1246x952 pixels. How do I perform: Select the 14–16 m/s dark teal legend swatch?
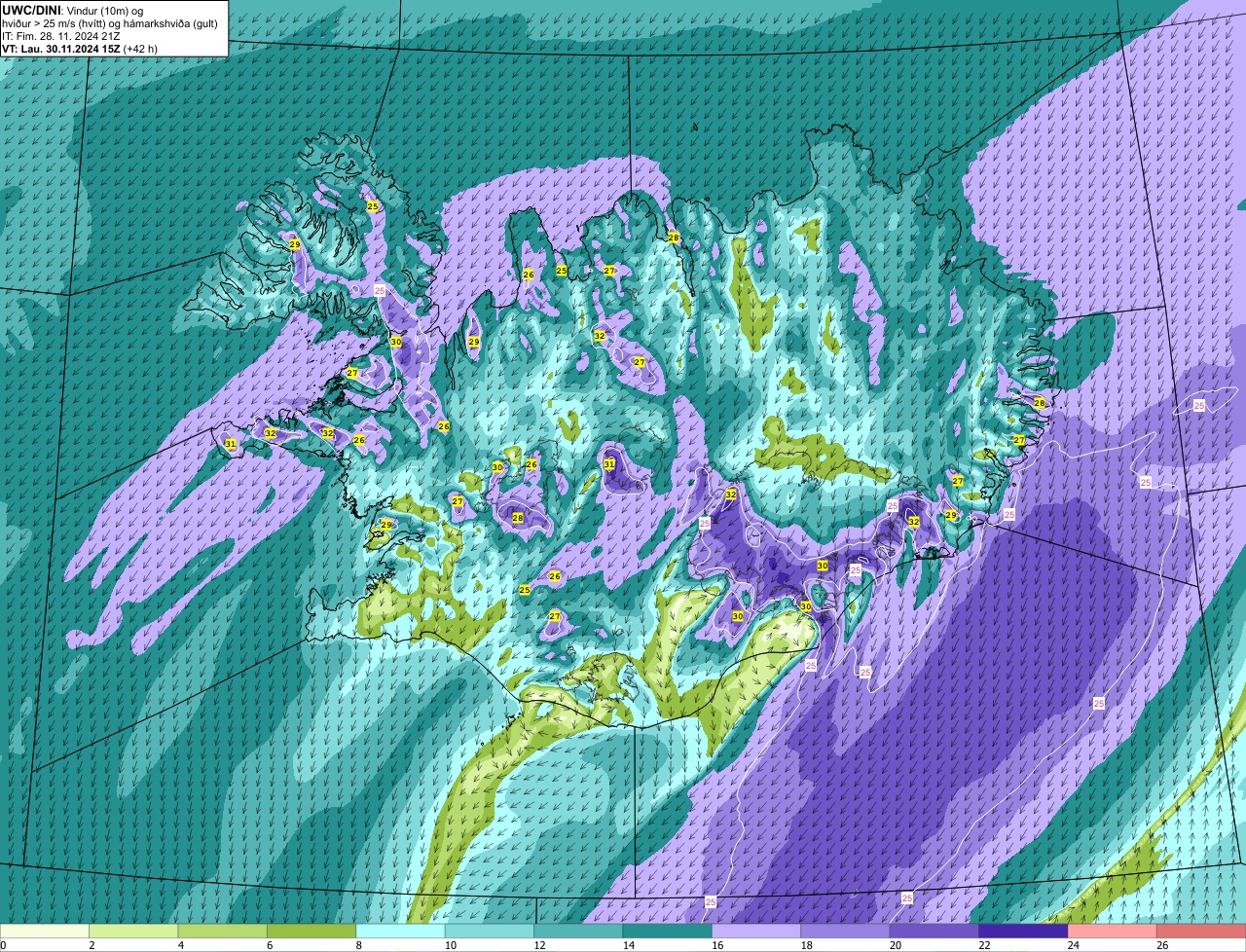coord(668,932)
